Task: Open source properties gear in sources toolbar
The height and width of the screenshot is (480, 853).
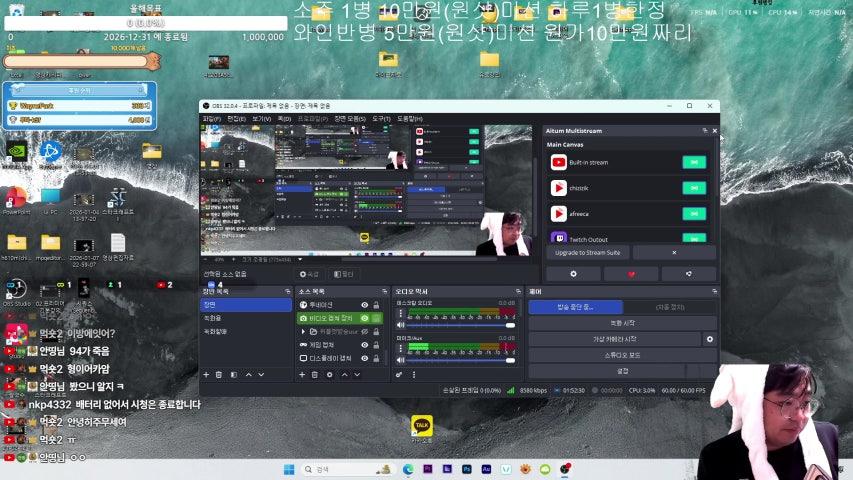Action: 330,374
